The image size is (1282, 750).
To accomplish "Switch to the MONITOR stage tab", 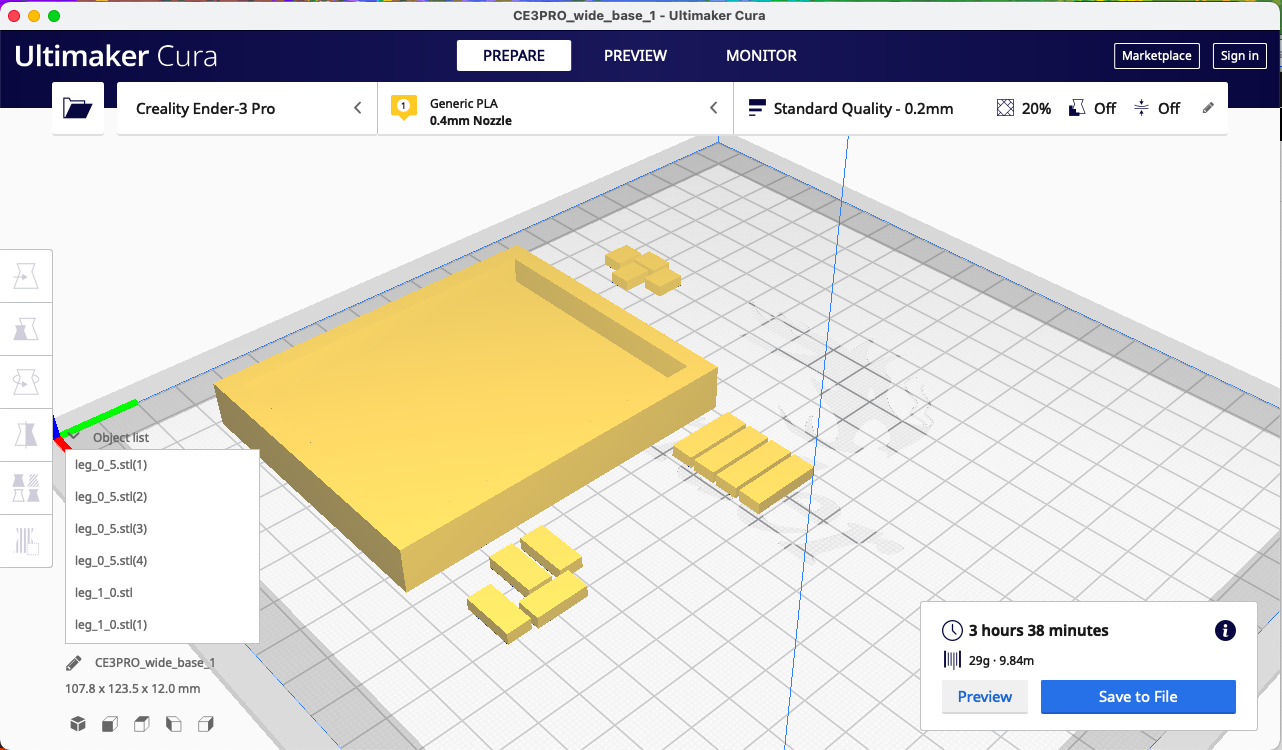I will [x=761, y=56].
